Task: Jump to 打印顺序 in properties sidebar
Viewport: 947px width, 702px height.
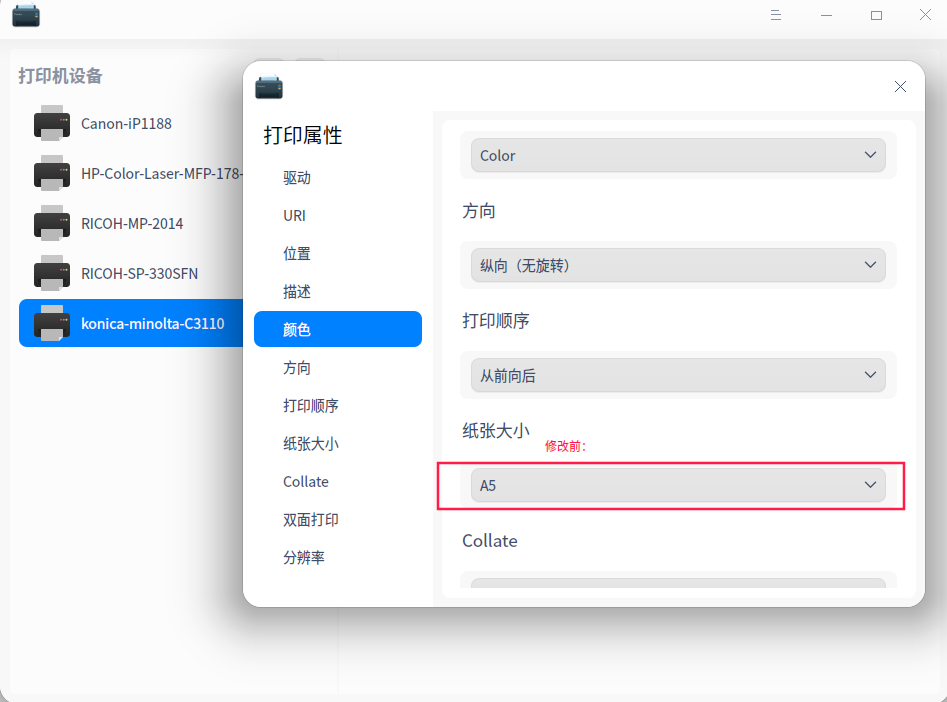Action: click(x=338, y=405)
